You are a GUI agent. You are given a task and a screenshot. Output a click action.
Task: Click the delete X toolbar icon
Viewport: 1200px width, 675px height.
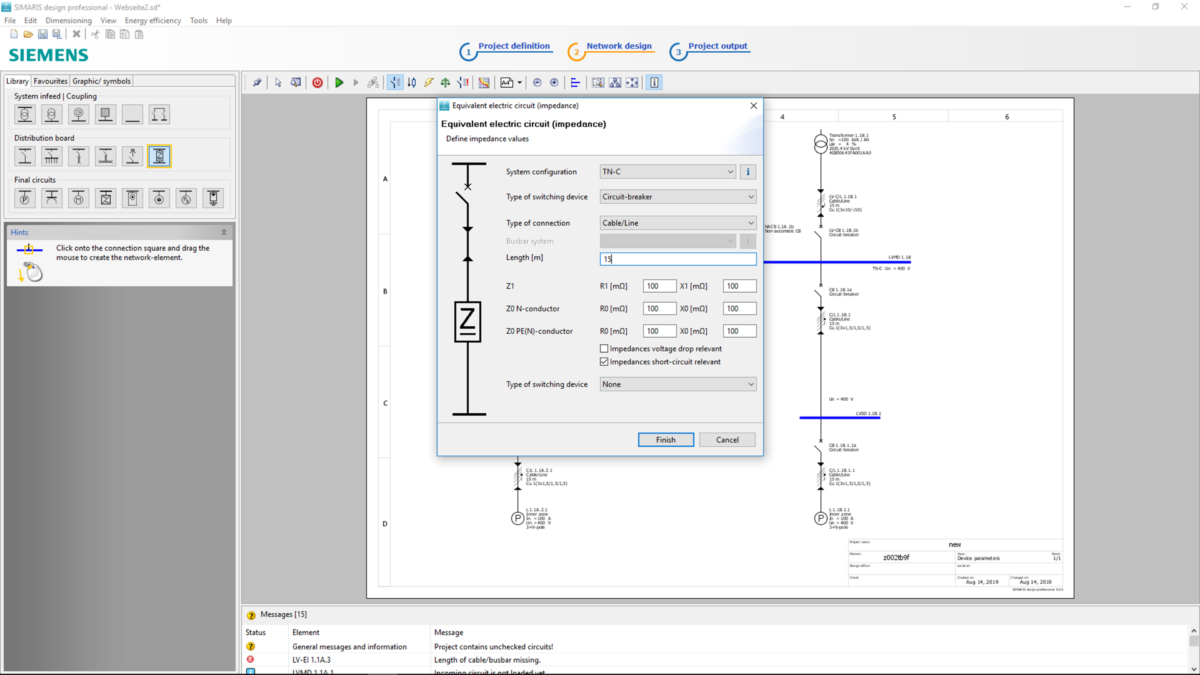click(x=76, y=34)
